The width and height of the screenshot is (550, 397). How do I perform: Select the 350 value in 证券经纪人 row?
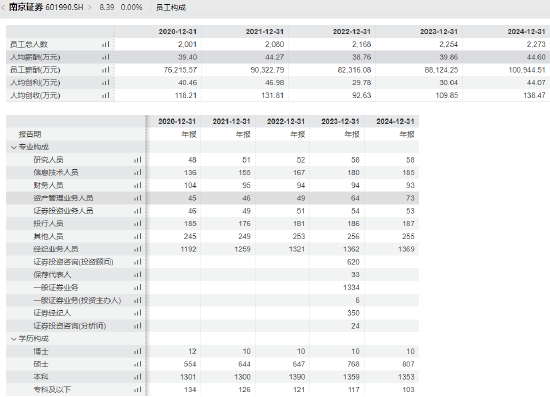coord(354,313)
